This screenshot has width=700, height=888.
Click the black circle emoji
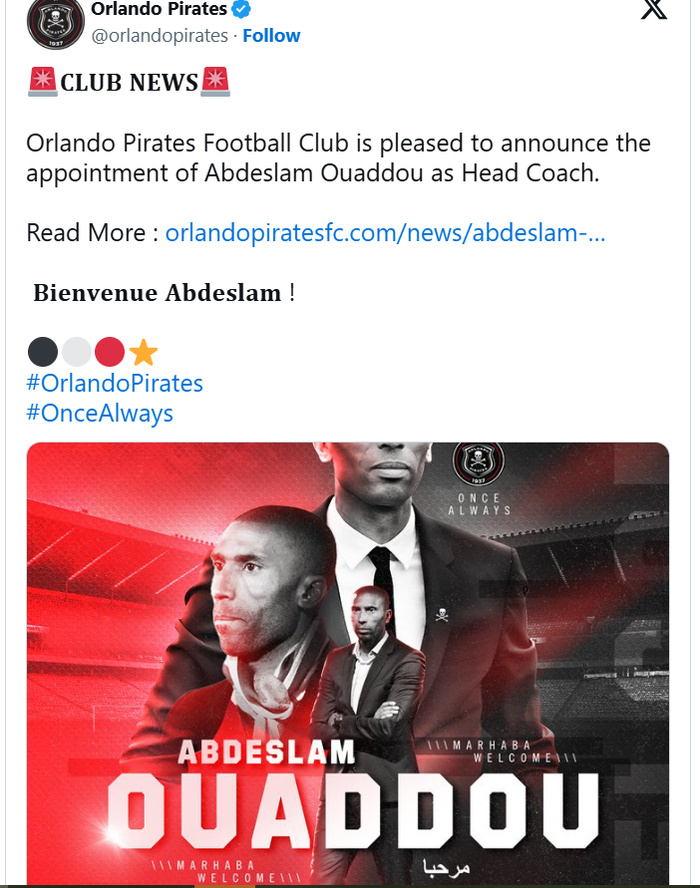42,352
